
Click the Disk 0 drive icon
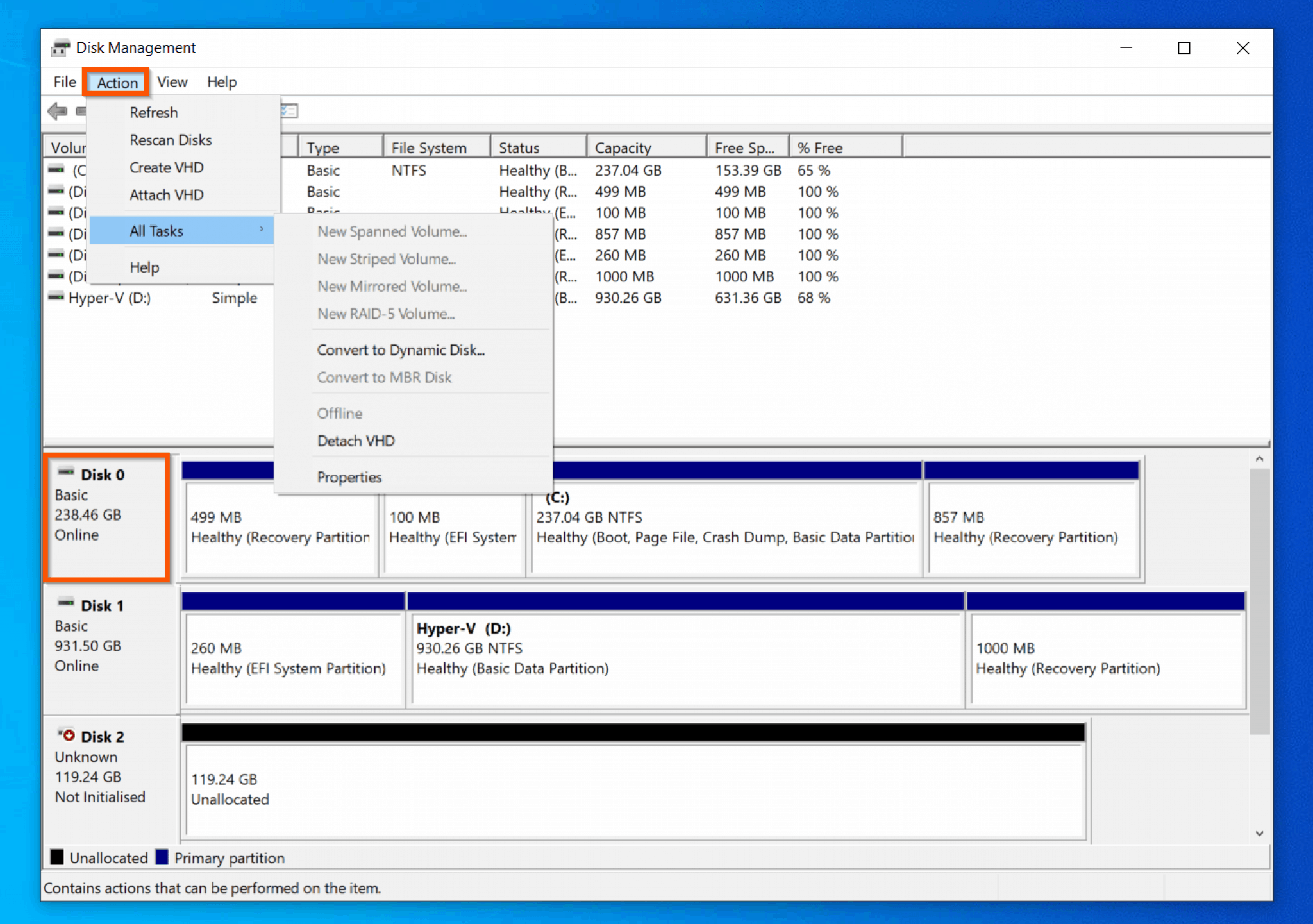66,473
